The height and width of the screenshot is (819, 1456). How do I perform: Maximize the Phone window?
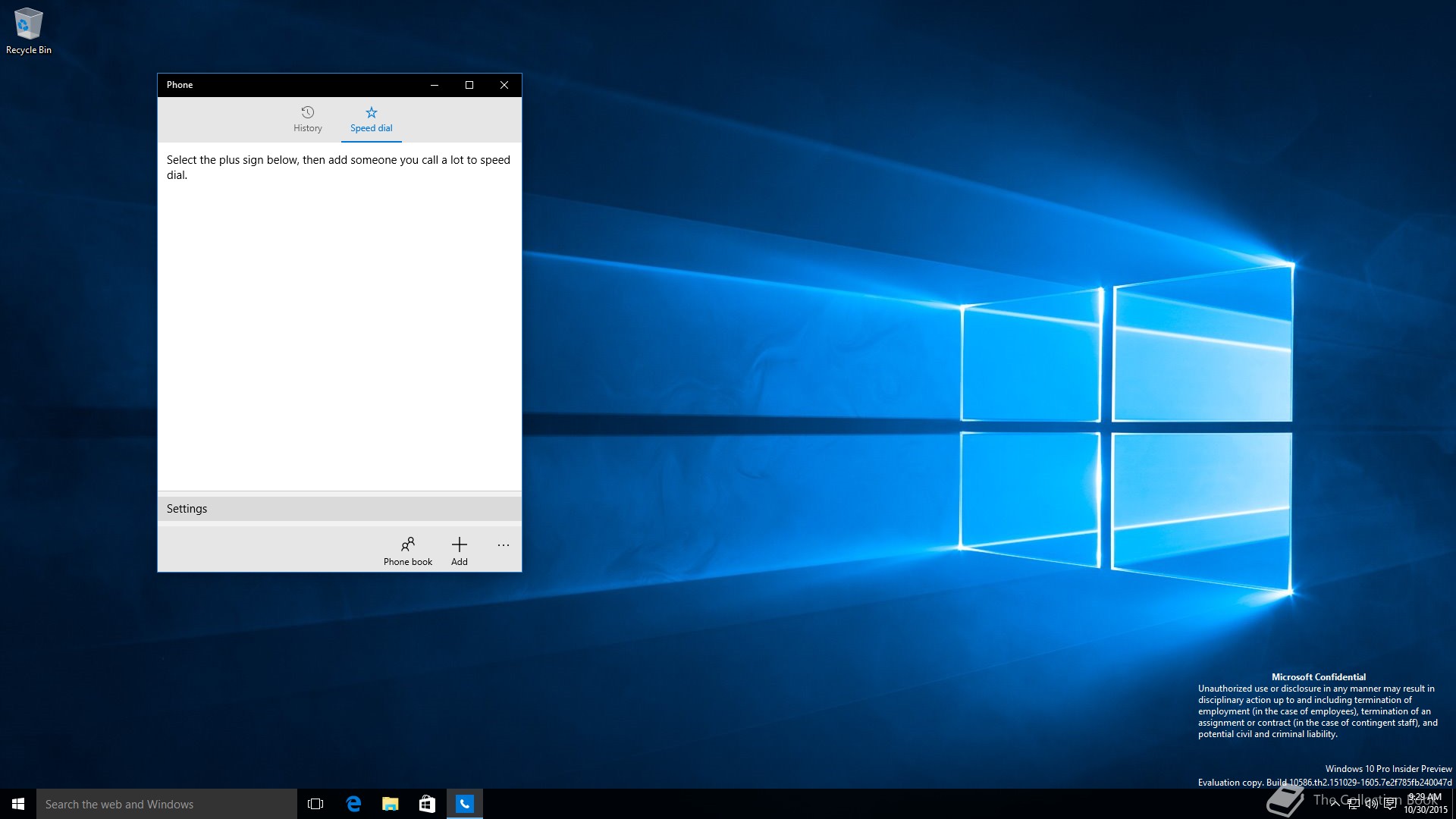(469, 85)
